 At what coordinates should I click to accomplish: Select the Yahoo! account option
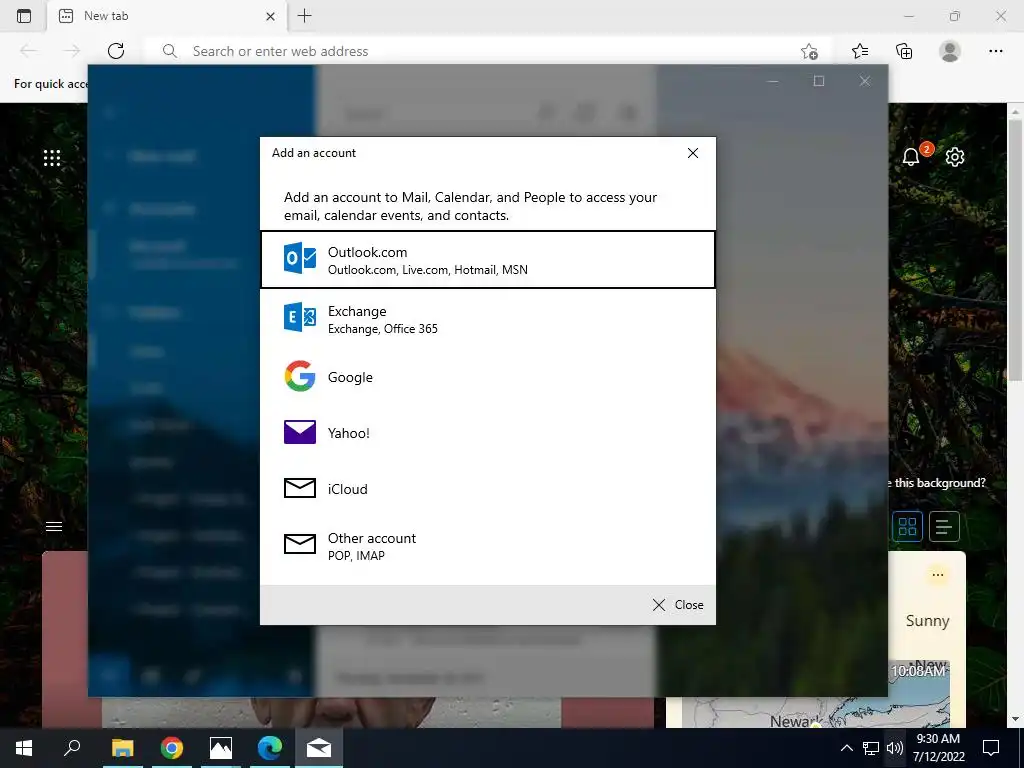point(488,432)
